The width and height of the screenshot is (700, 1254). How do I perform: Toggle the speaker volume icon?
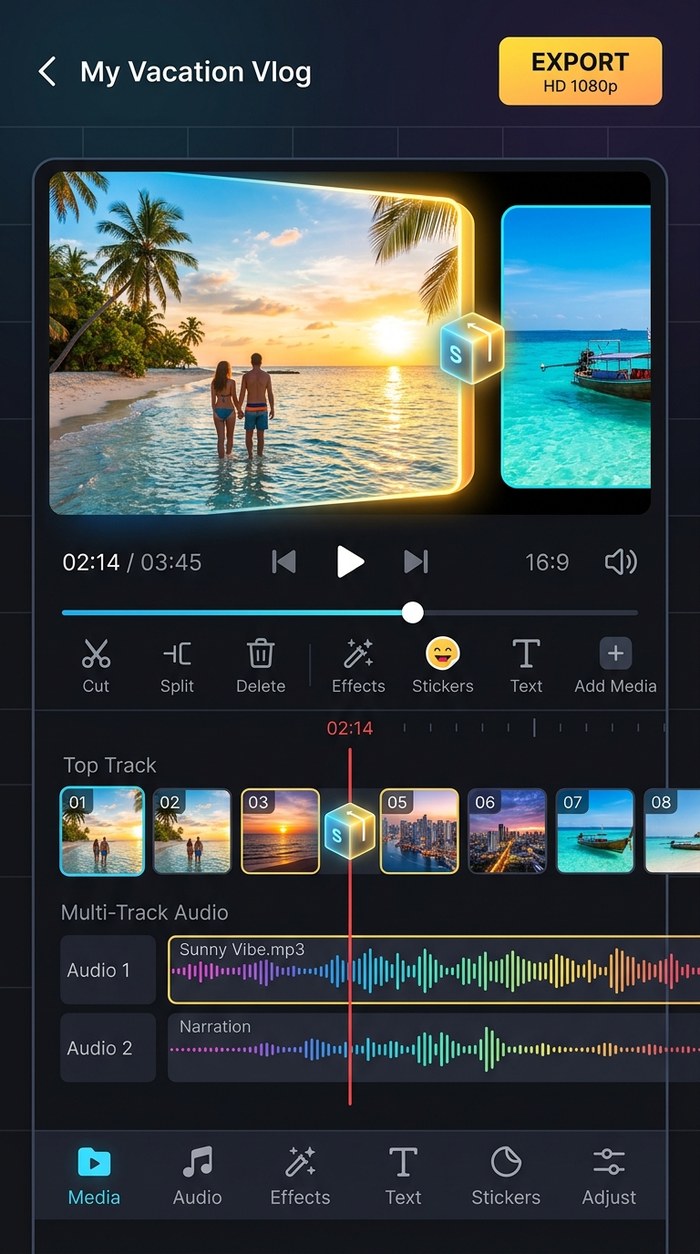621,562
